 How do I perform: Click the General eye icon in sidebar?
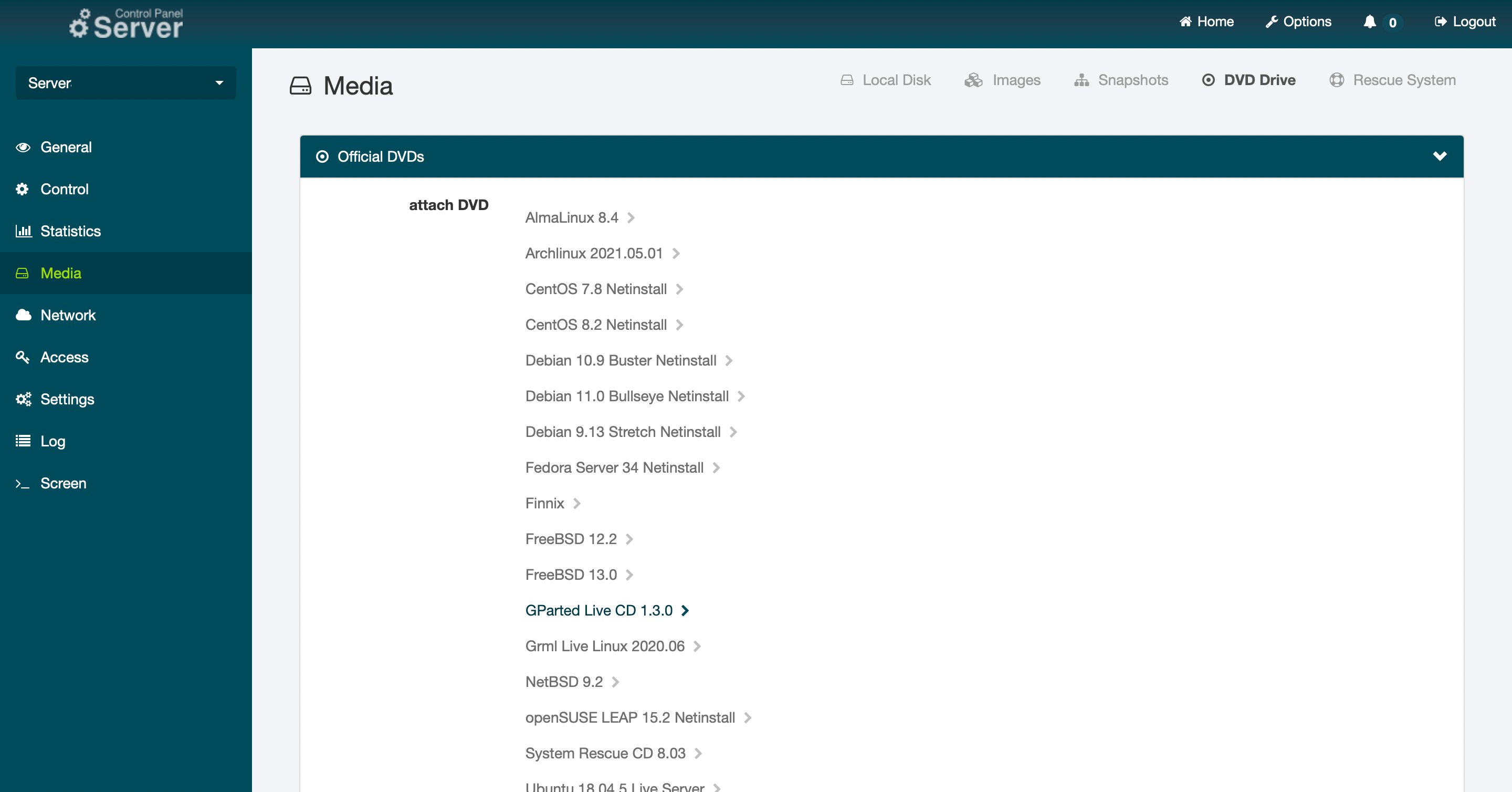(x=23, y=148)
